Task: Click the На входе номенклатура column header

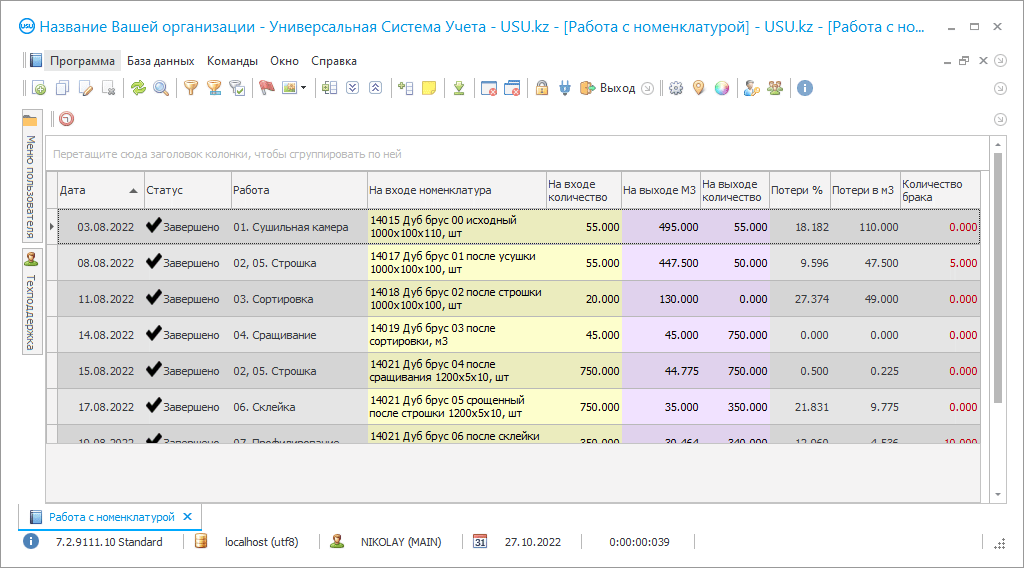Action: (x=456, y=190)
